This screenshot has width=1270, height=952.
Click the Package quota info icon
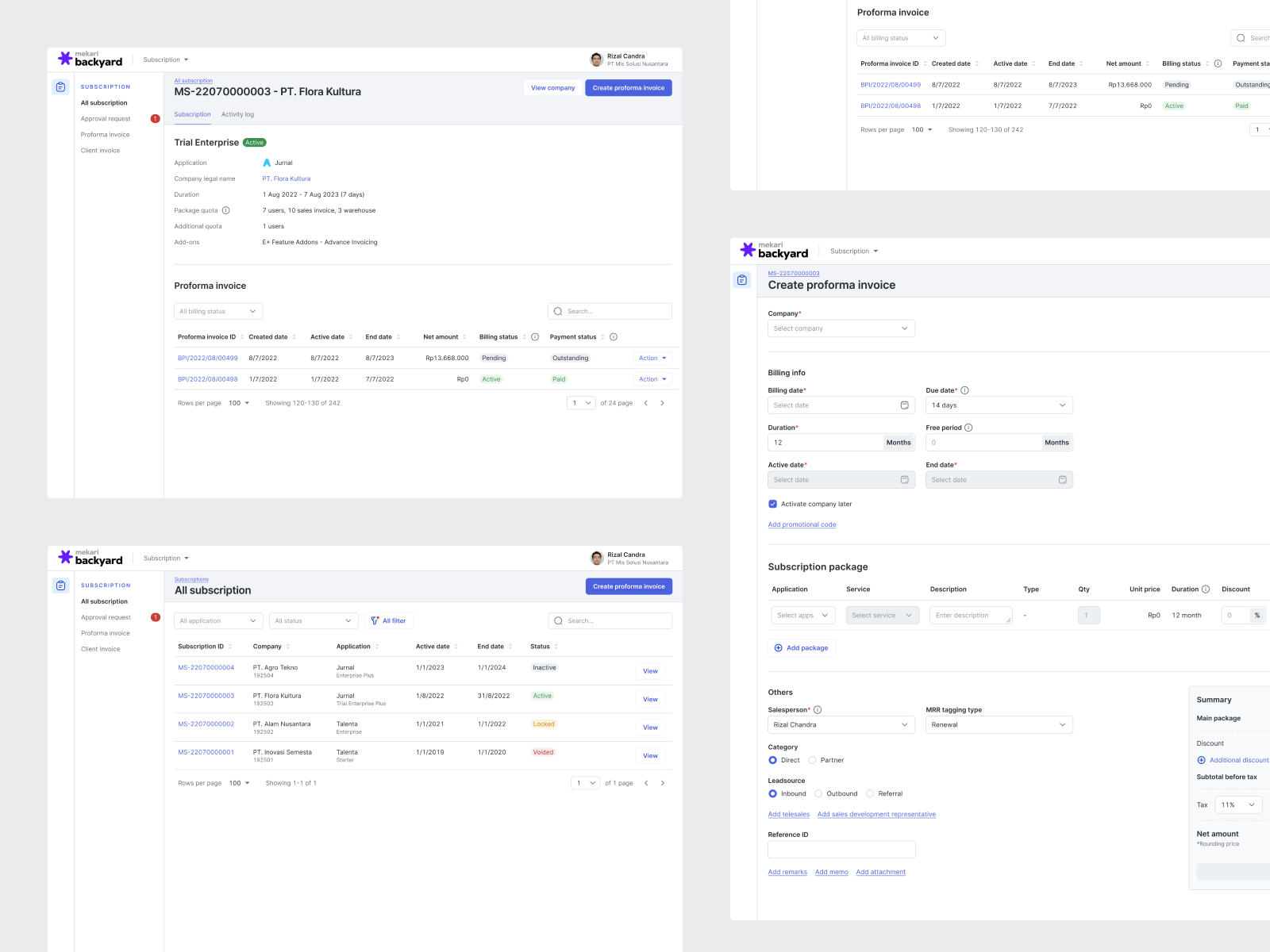pyautogui.click(x=226, y=210)
